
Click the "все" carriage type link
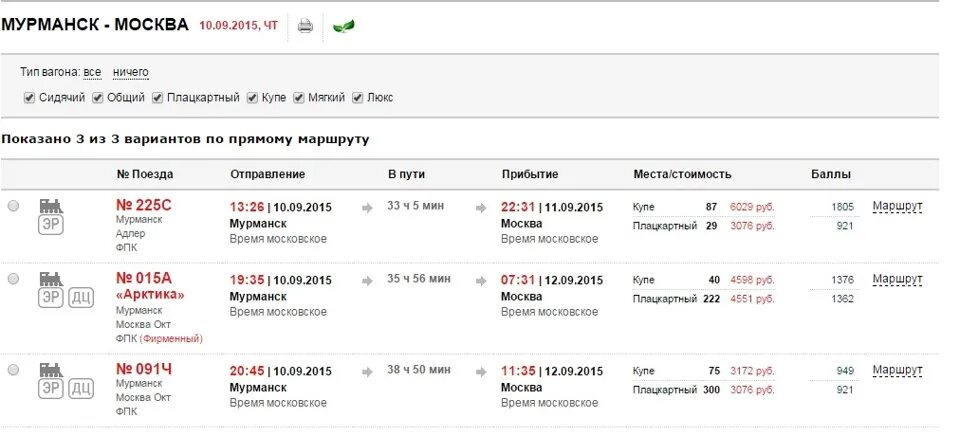pyautogui.click(x=92, y=72)
